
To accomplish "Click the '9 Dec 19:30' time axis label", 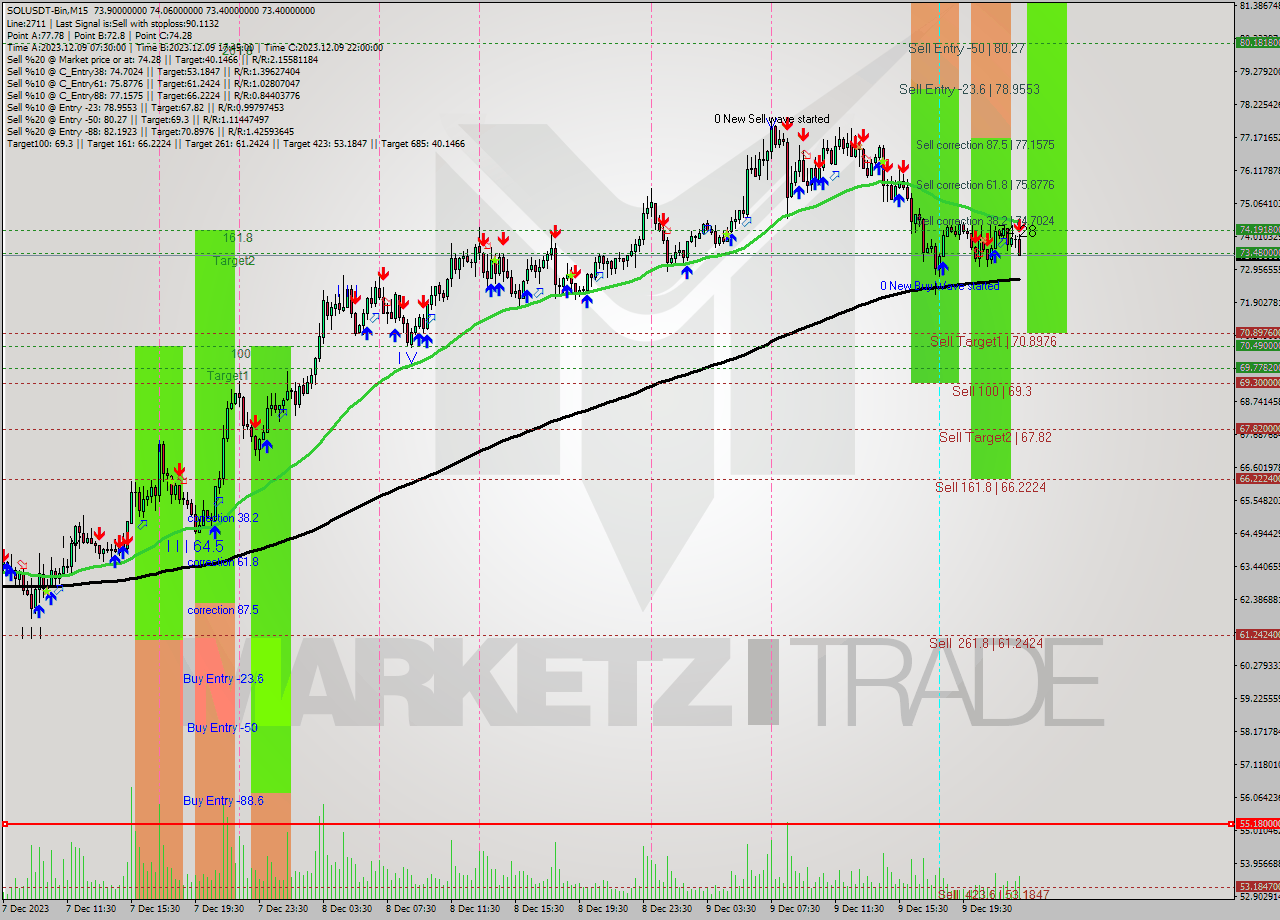I will (x=989, y=909).
